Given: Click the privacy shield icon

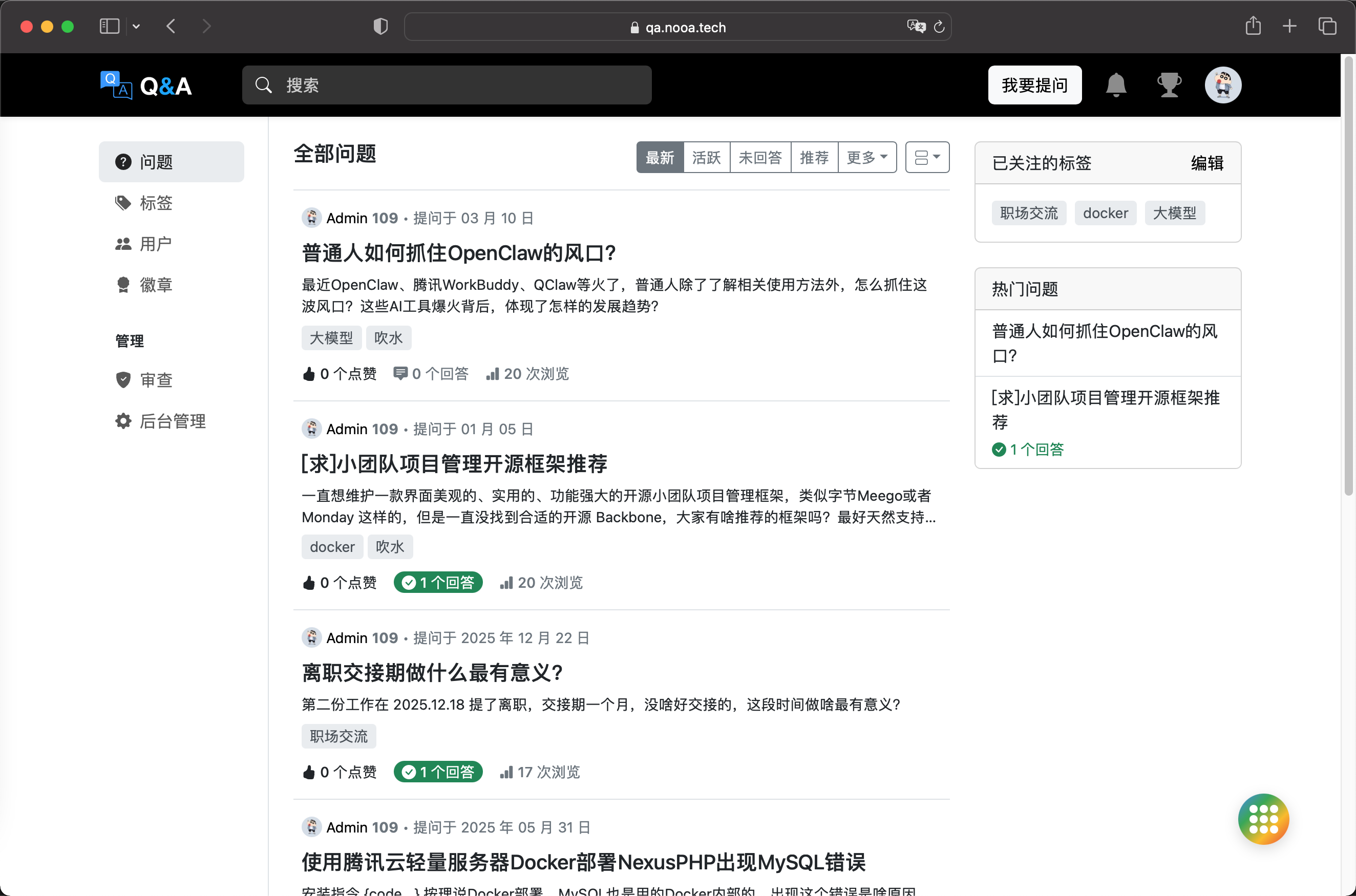Looking at the screenshot, I should pyautogui.click(x=380, y=26).
